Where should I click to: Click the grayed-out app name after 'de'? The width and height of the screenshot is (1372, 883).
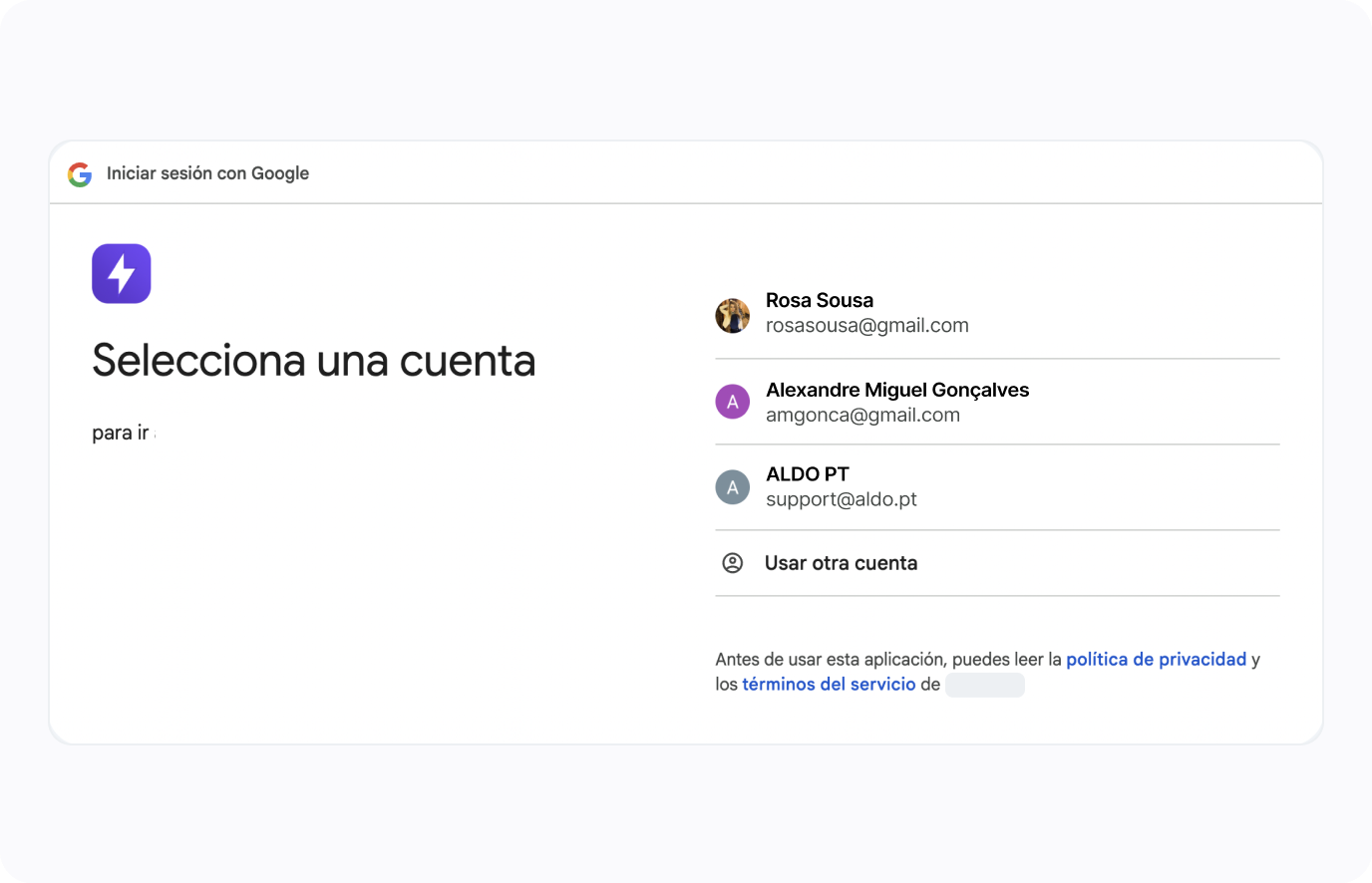984,685
